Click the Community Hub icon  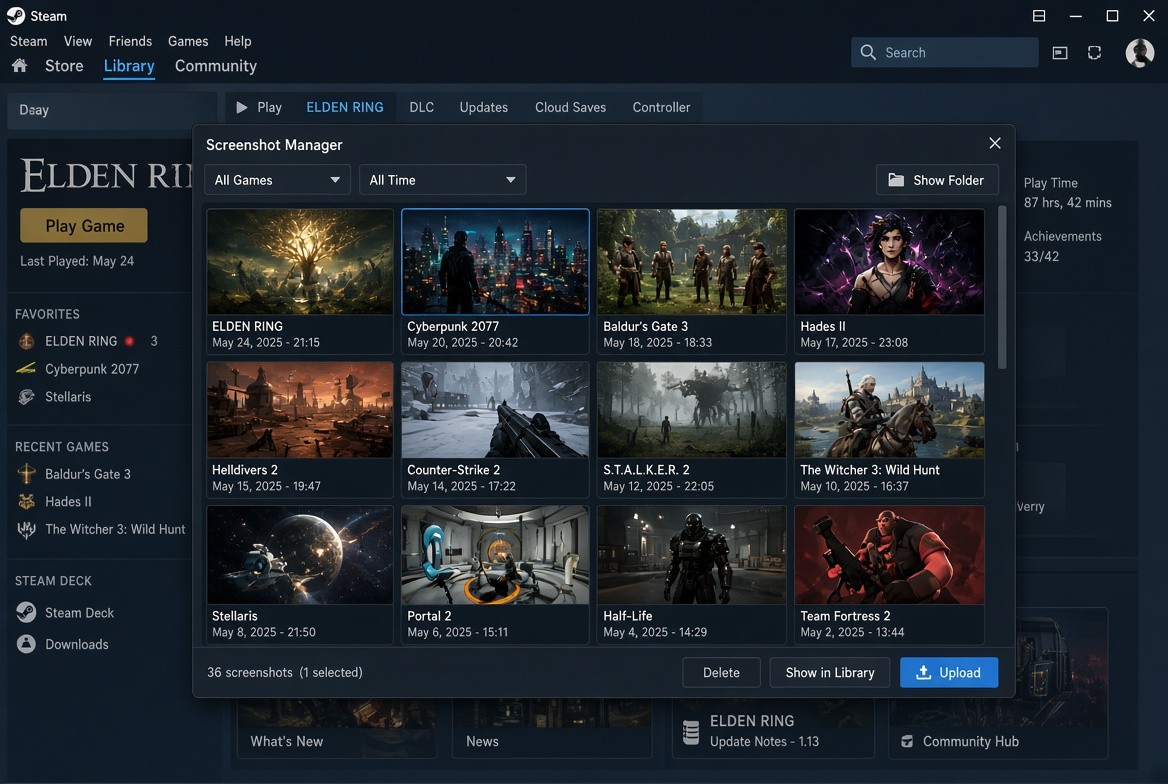tap(907, 742)
